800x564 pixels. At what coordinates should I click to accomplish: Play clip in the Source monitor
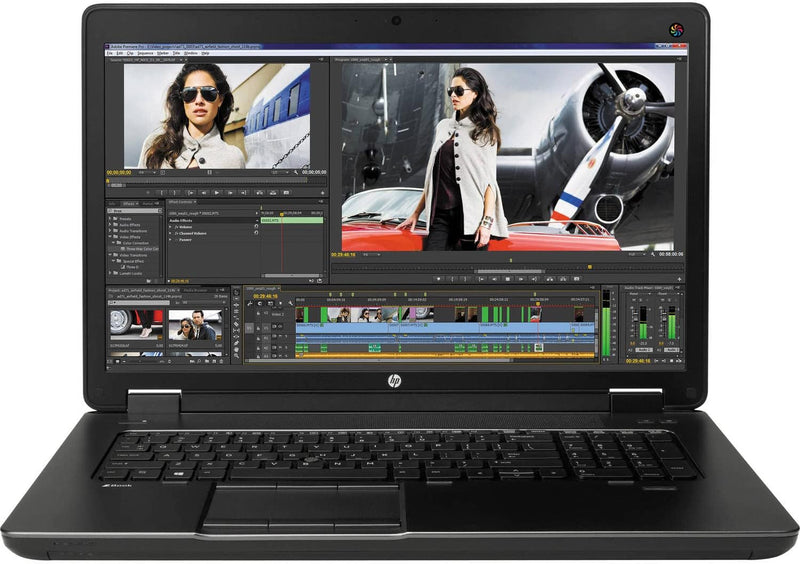coord(217,193)
